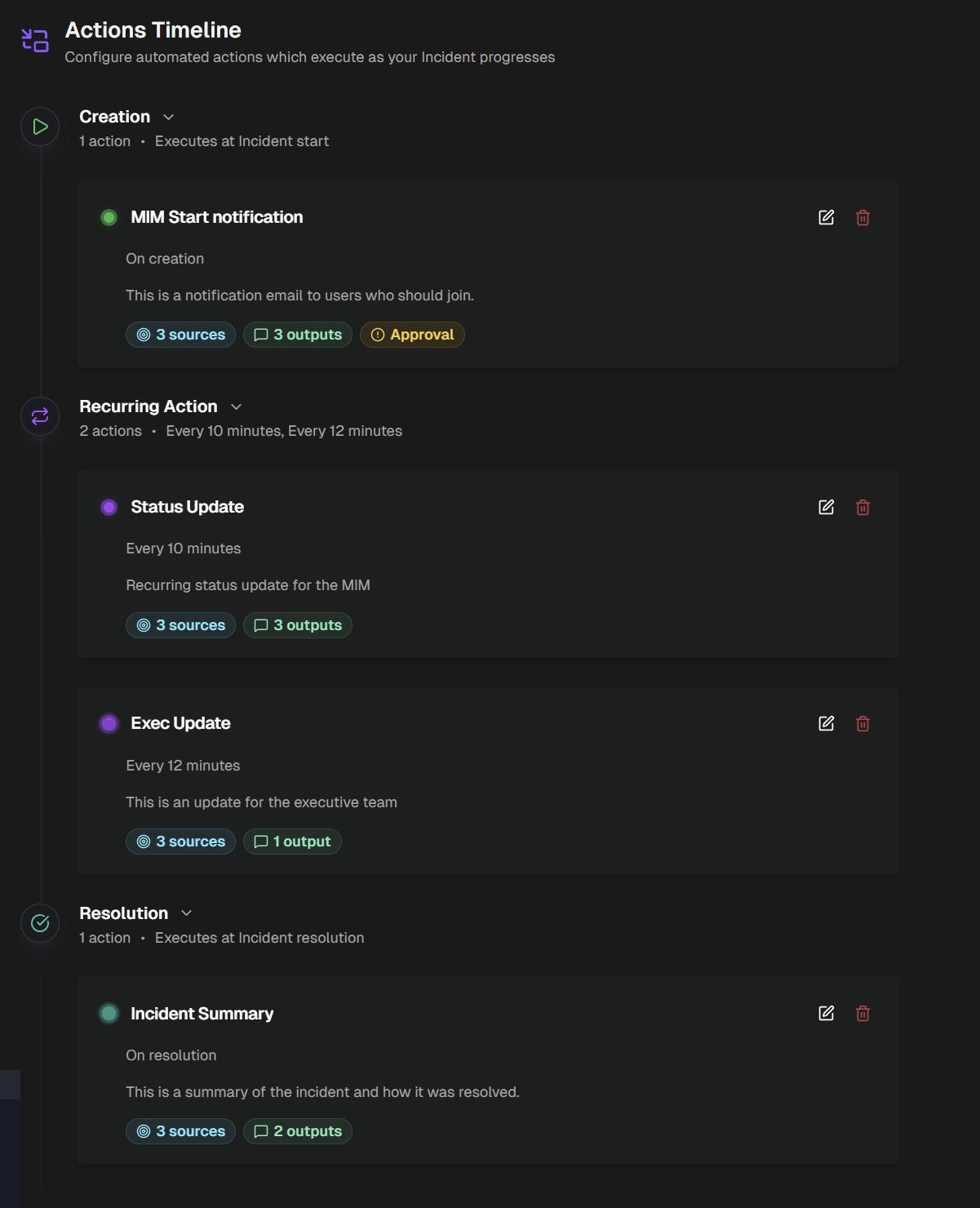This screenshot has height=1208, width=980.
Task: Click the Recurring Action loop icon
Action: coord(39,416)
